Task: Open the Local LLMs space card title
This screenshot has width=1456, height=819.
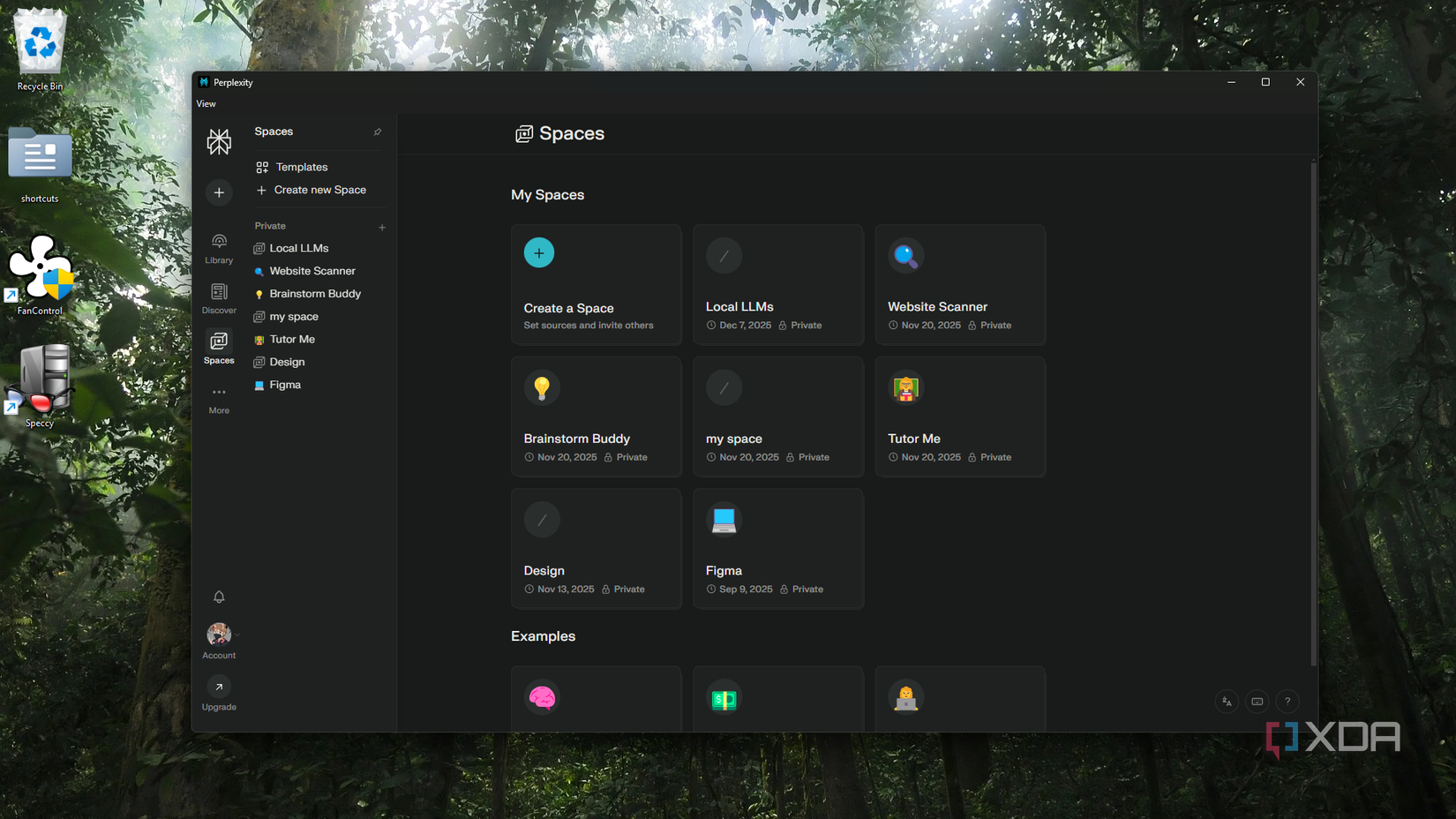Action: tap(739, 306)
